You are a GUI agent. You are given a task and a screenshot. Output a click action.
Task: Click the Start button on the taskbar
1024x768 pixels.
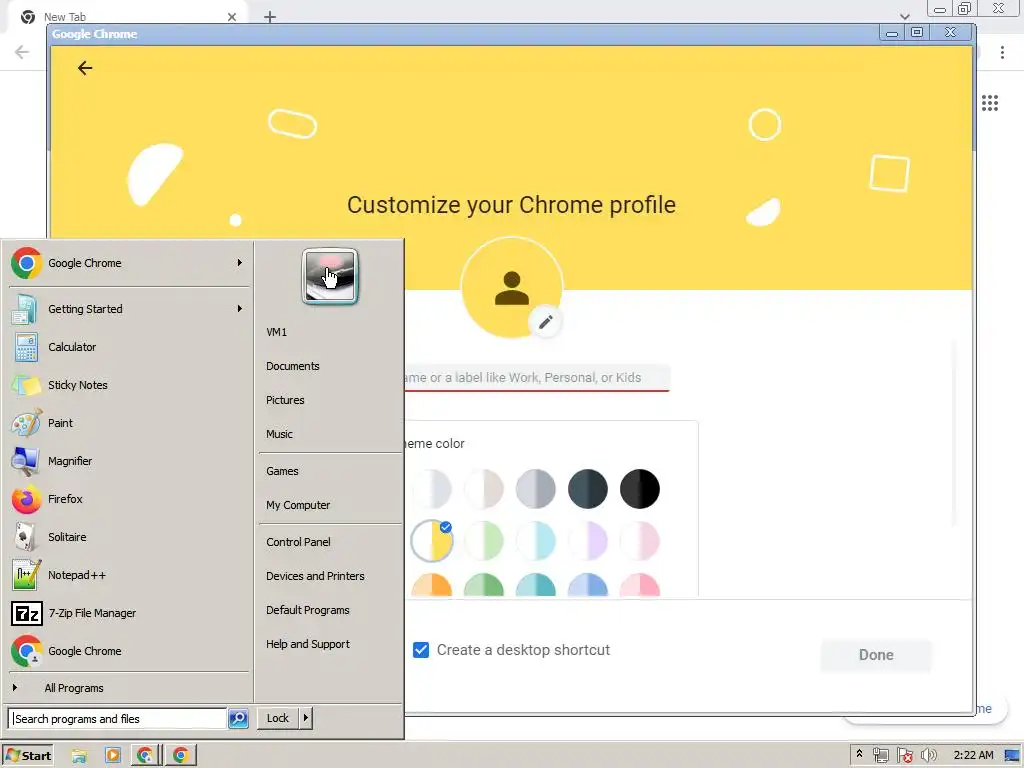coord(27,755)
